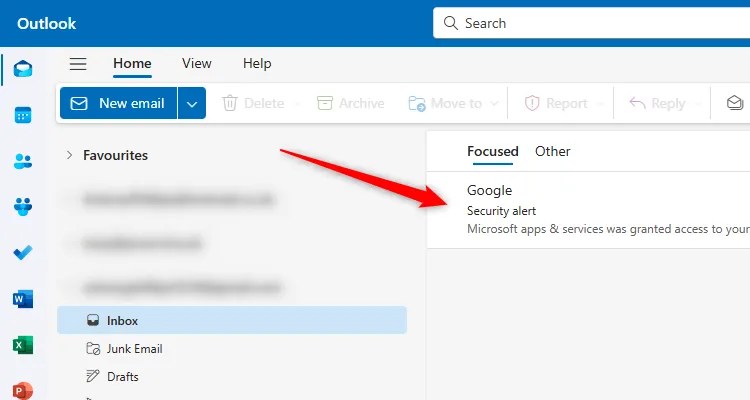Open the Groups icon in sidebar

pos(23,207)
